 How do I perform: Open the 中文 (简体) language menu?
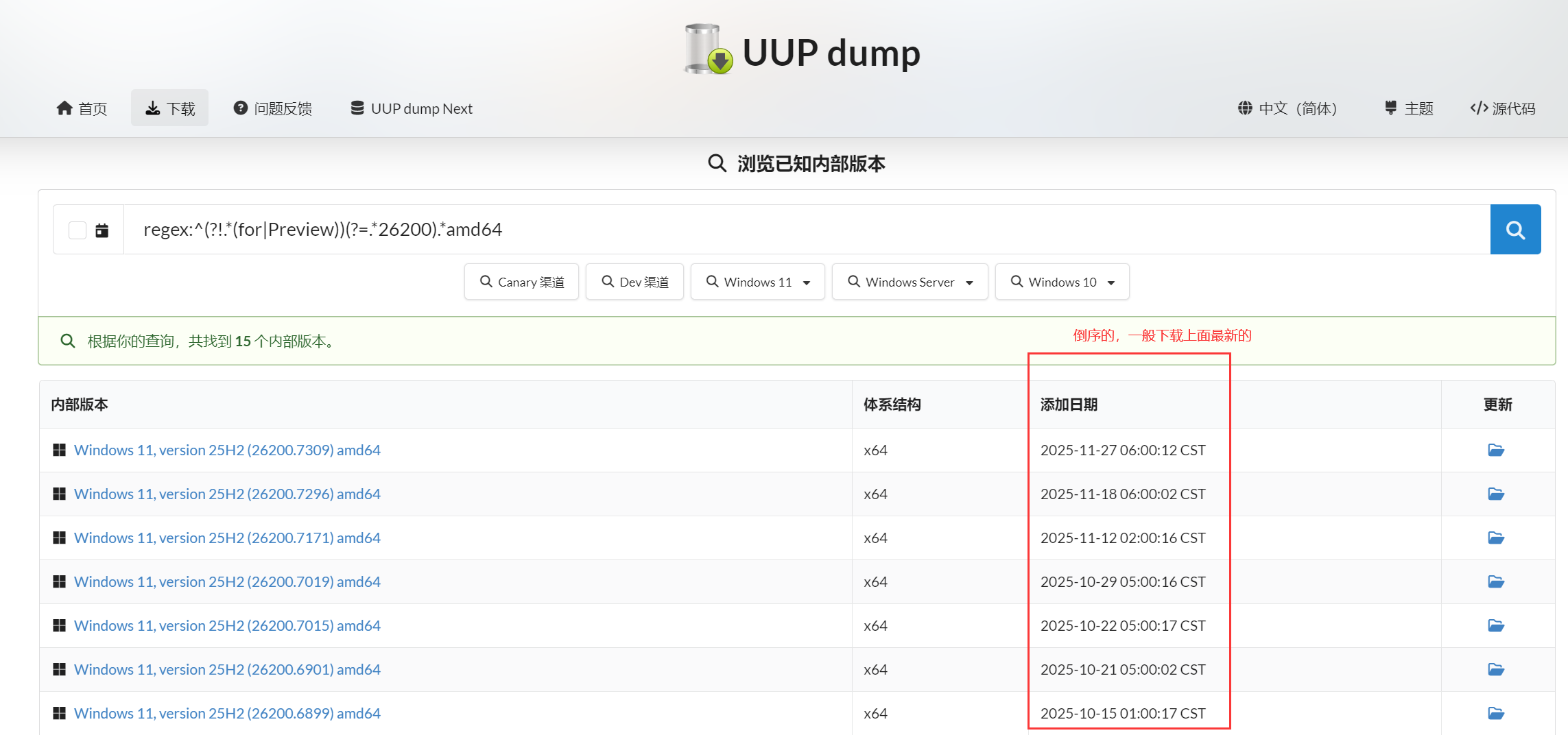1287,108
